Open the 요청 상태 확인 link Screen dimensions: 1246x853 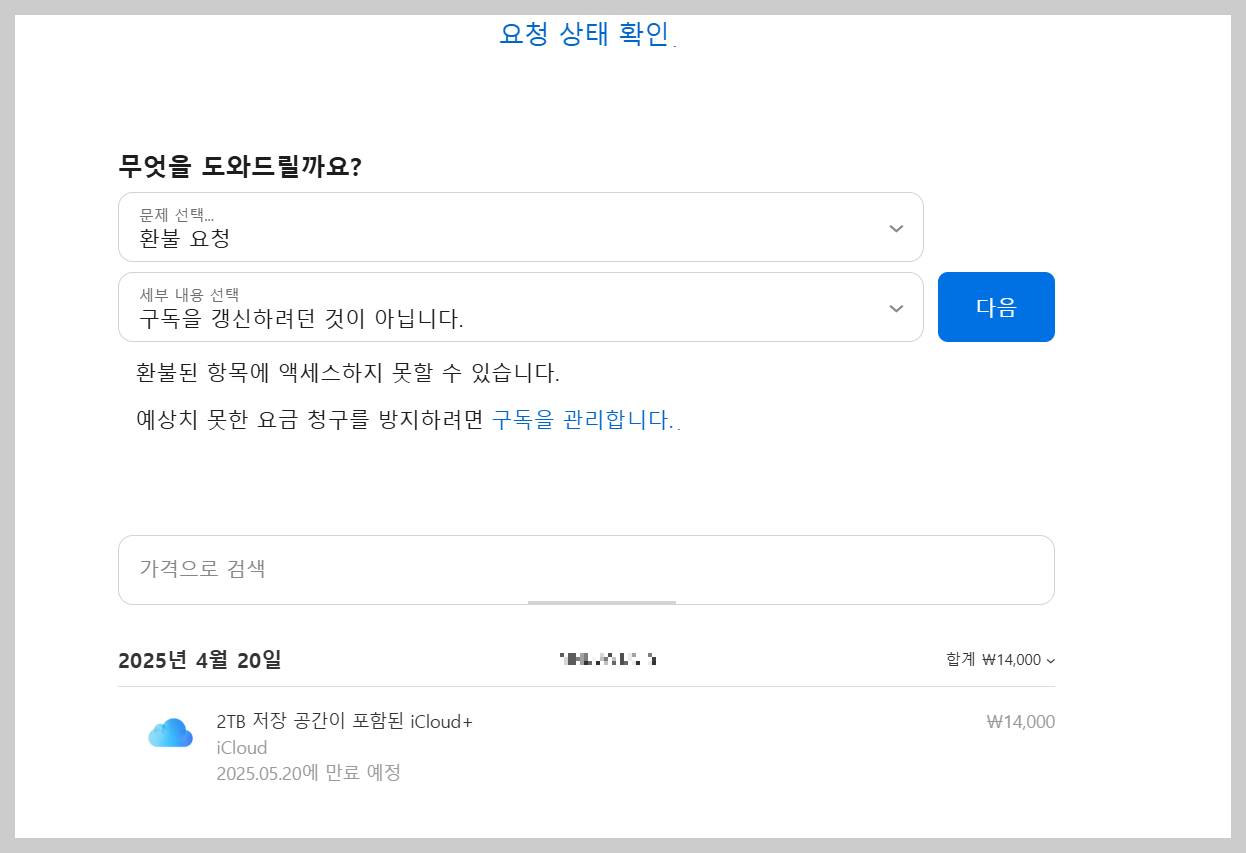584,33
